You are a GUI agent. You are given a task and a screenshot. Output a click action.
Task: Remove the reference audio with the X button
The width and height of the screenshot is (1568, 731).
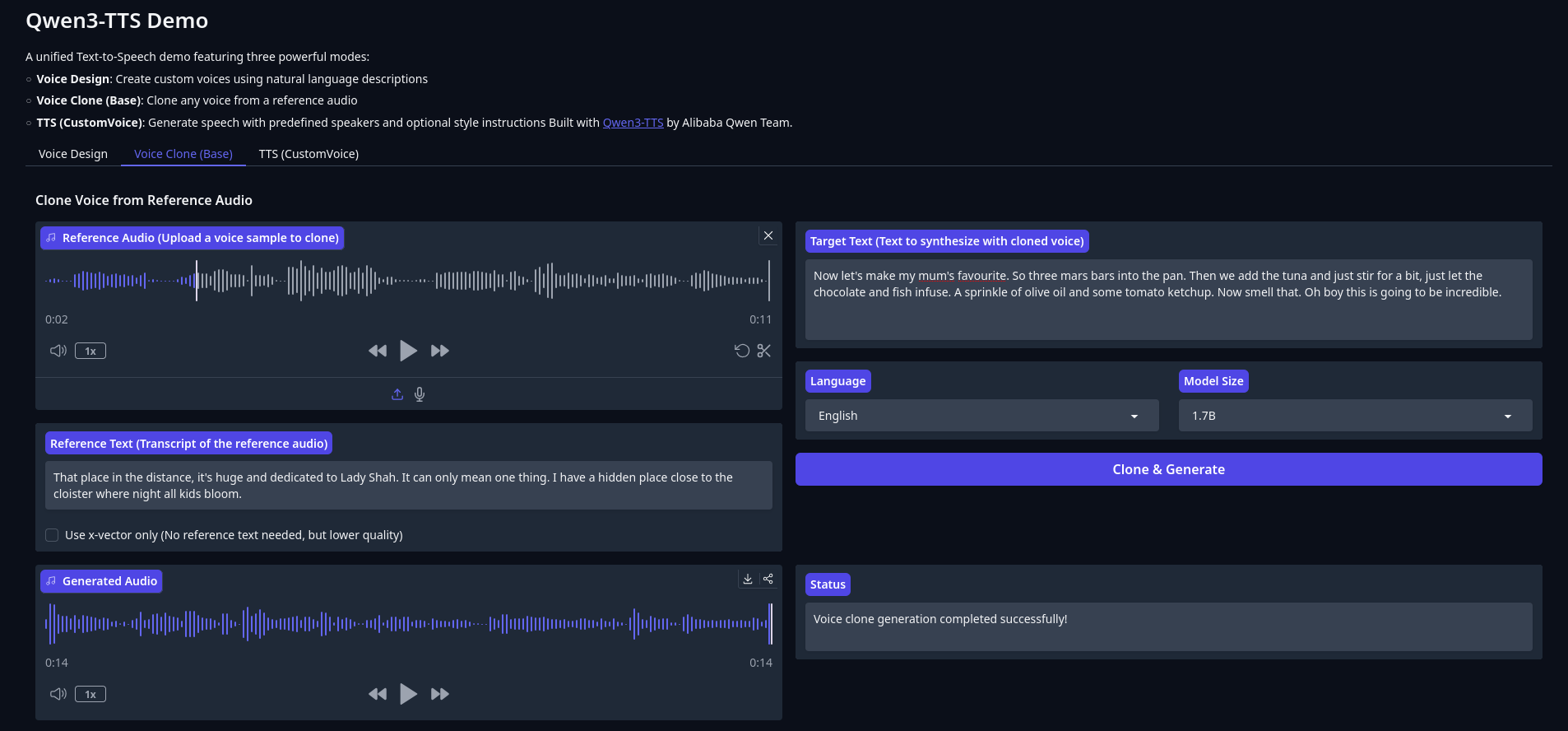click(x=768, y=235)
